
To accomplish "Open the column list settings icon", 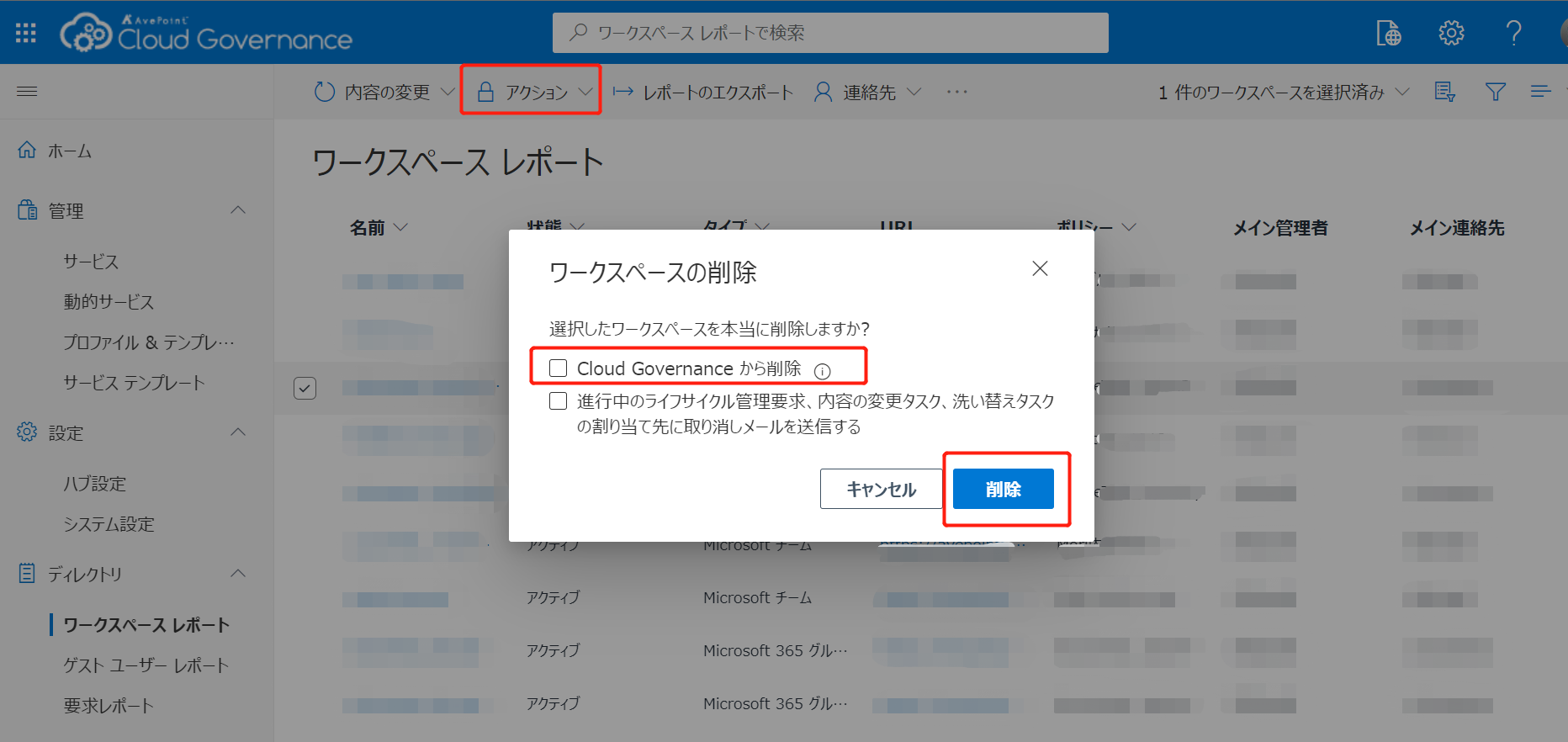I will coord(1444,92).
